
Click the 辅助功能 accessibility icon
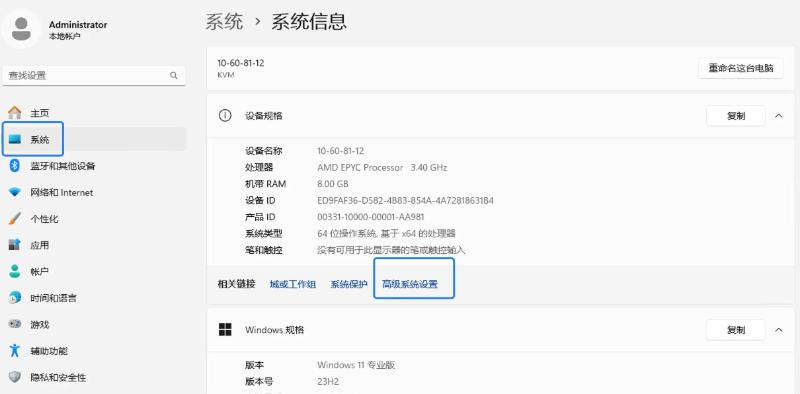(x=15, y=351)
